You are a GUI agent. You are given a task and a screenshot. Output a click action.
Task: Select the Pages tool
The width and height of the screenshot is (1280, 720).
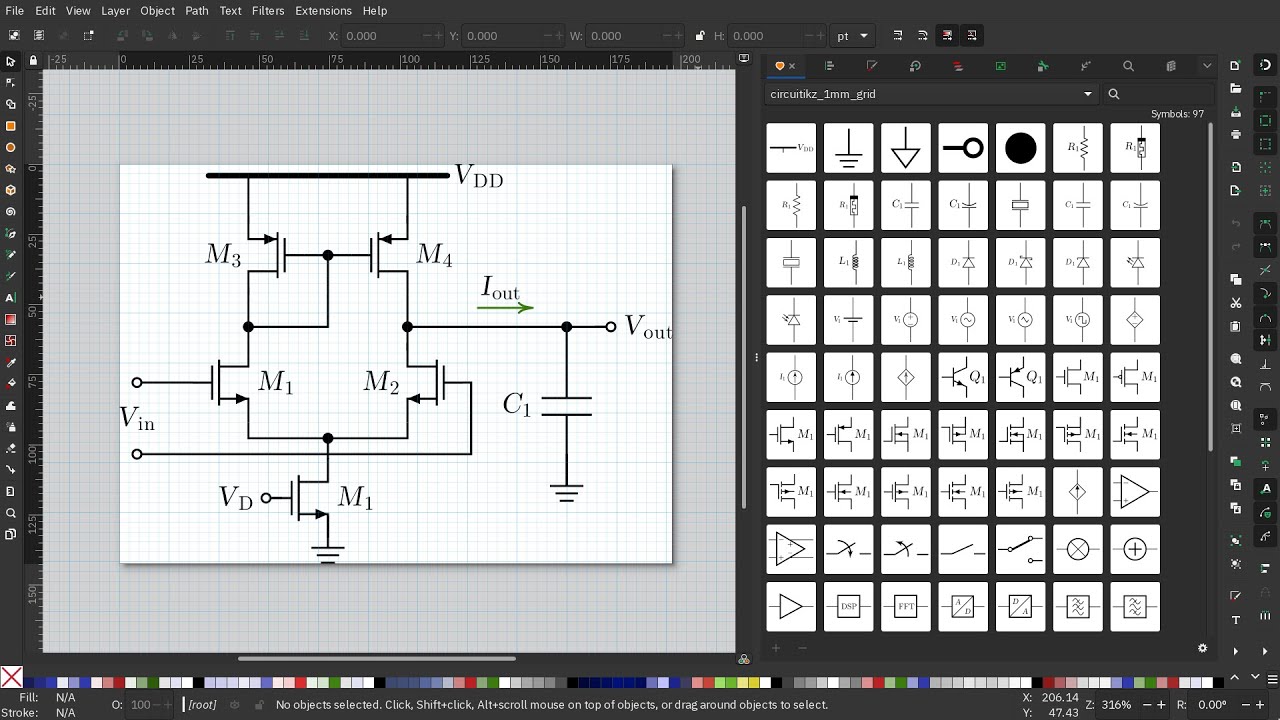point(11,534)
